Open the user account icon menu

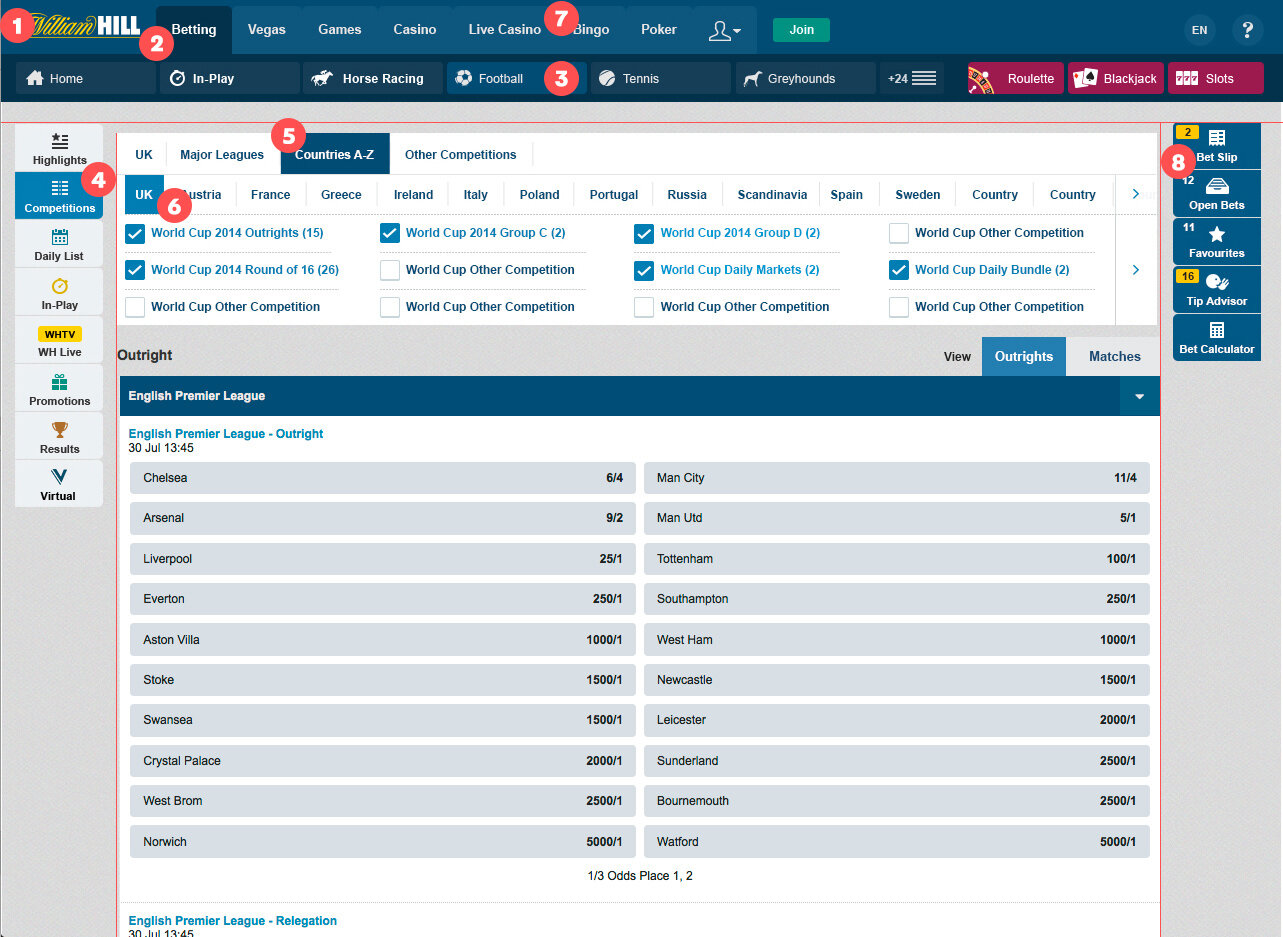(725, 30)
